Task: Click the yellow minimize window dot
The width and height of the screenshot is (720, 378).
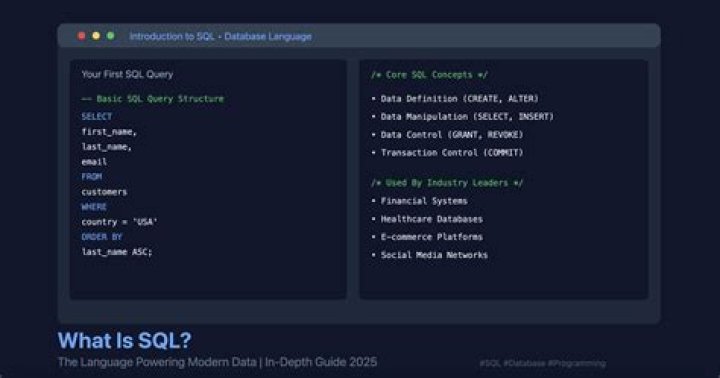Action: click(x=96, y=36)
